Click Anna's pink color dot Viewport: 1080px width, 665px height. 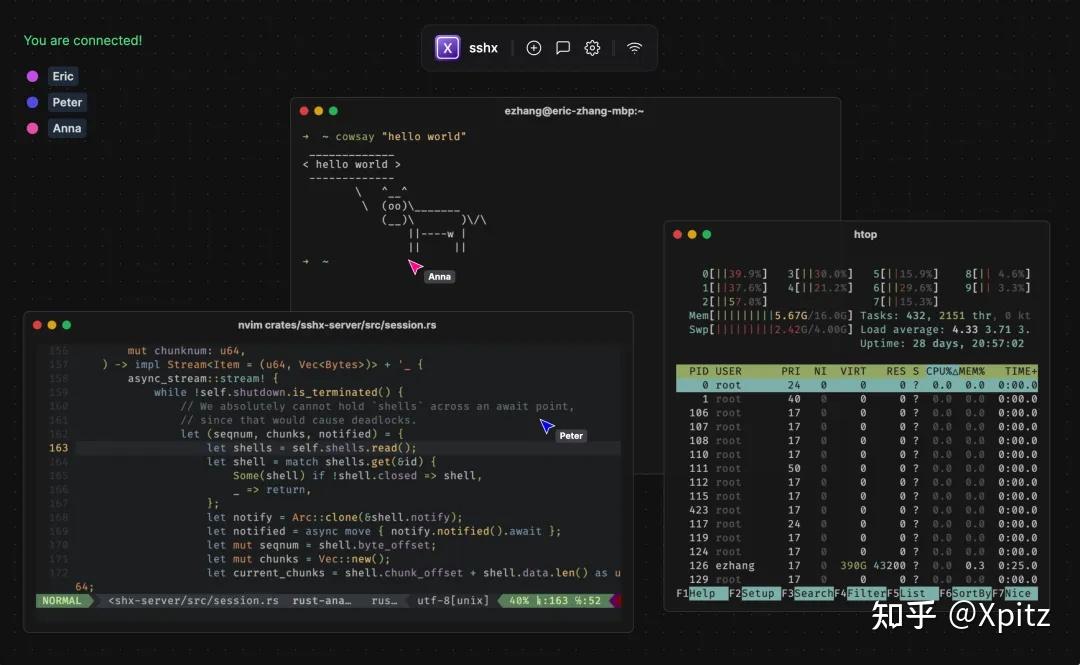pyautogui.click(x=32, y=128)
